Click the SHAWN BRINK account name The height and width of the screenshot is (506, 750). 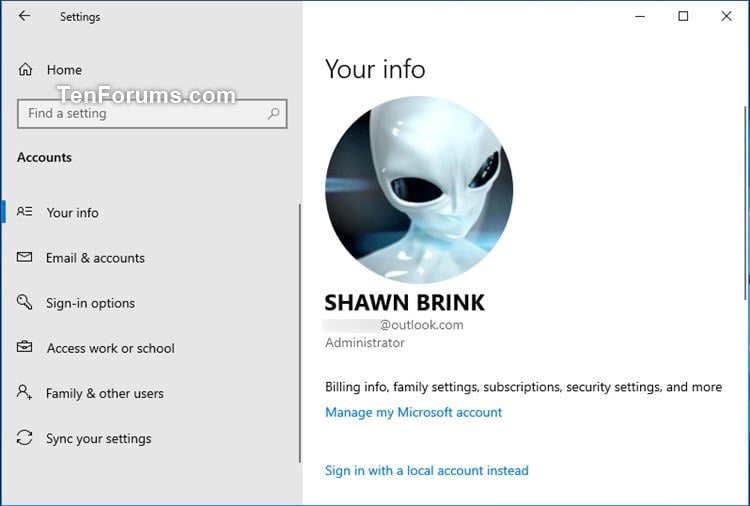(x=405, y=302)
